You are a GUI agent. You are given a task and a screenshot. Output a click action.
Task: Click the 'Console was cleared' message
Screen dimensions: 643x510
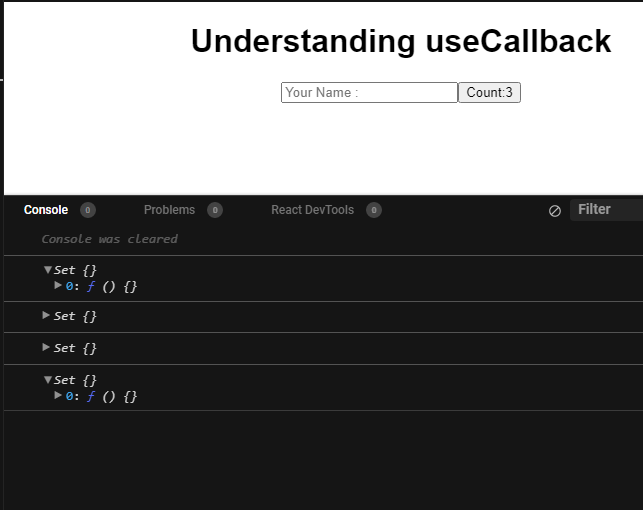[109, 239]
